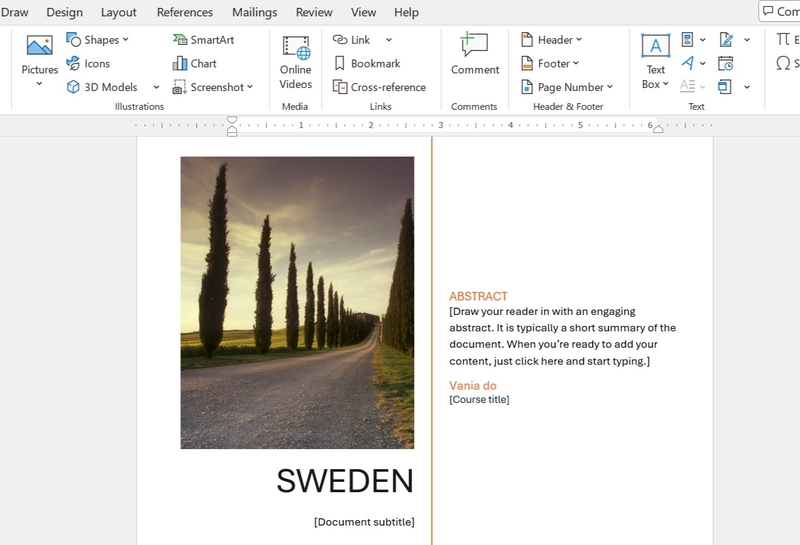The image size is (800, 545).
Task: Insert Date & Time
Action: [x=726, y=63]
